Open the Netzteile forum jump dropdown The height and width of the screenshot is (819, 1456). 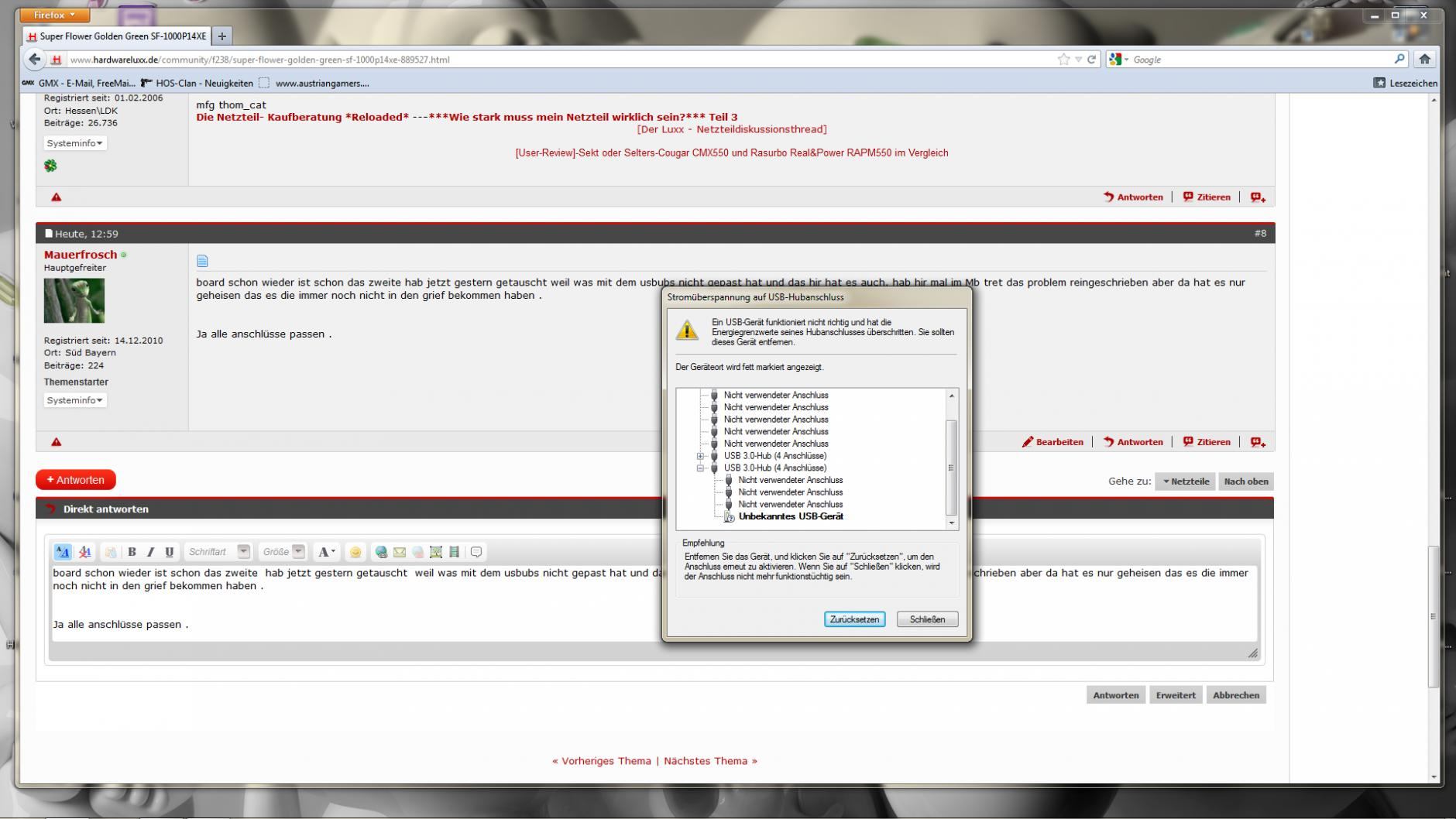click(1185, 481)
